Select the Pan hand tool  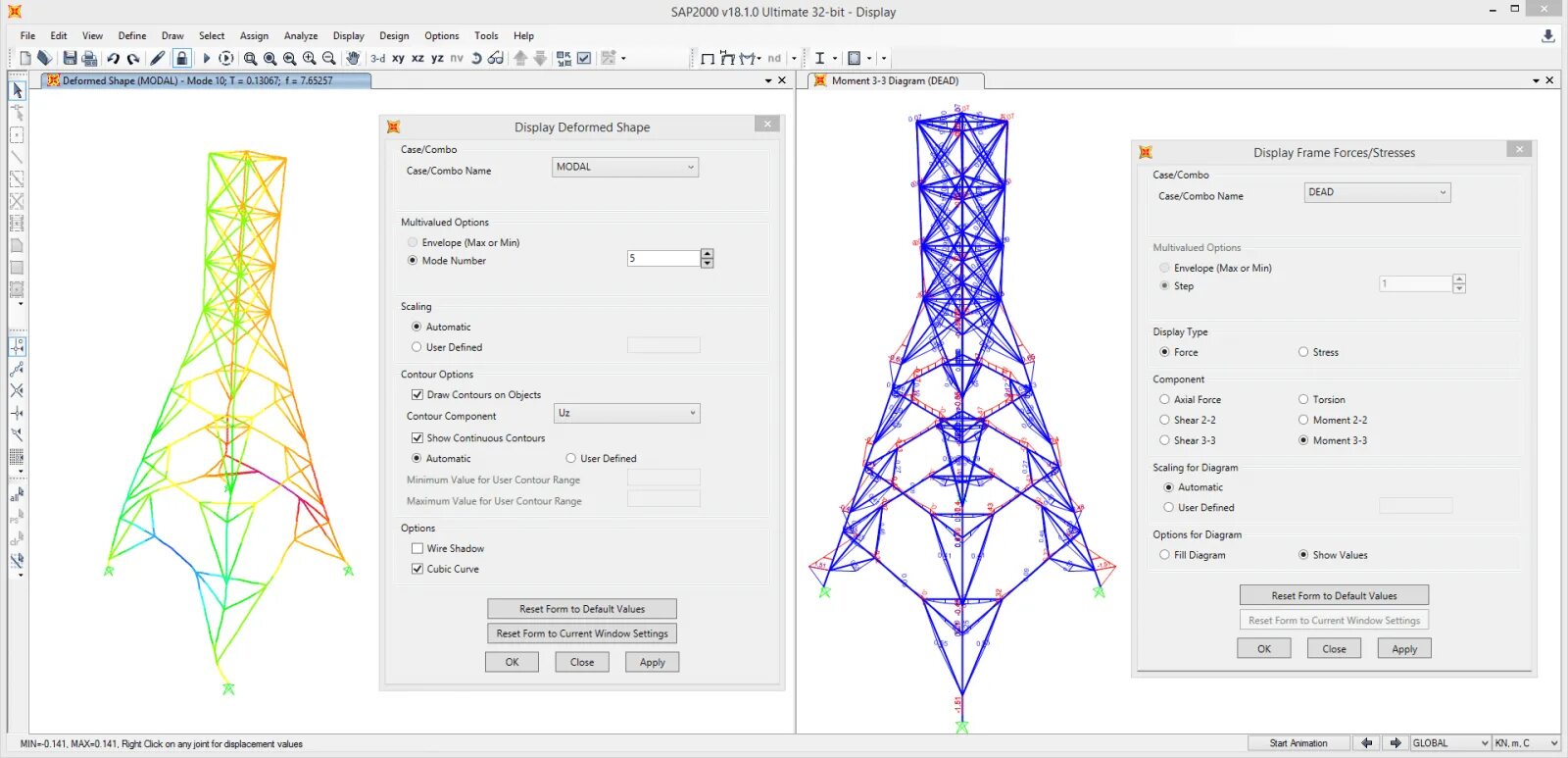[x=353, y=59]
